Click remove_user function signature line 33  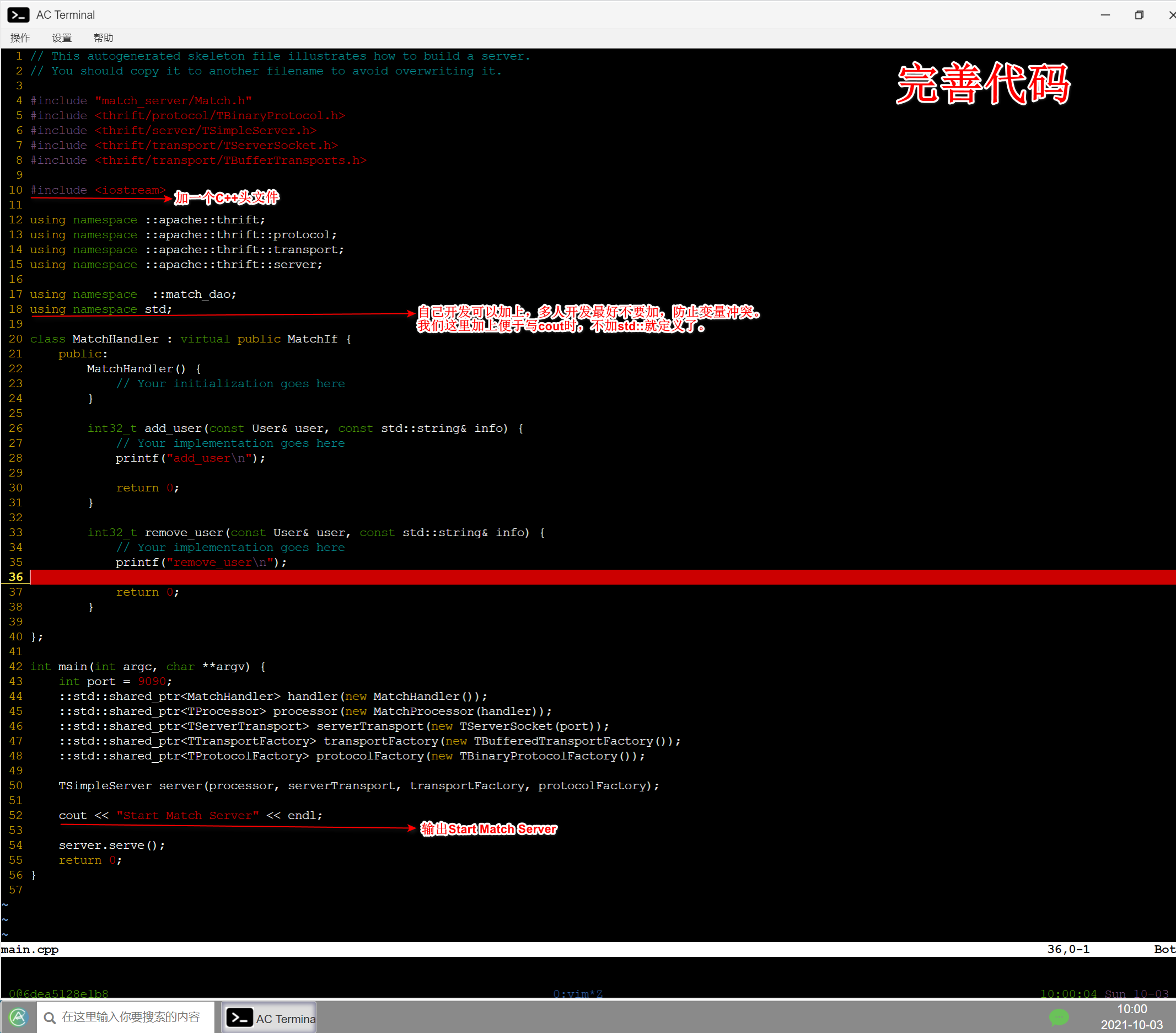pyautogui.click(x=316, y=533)
